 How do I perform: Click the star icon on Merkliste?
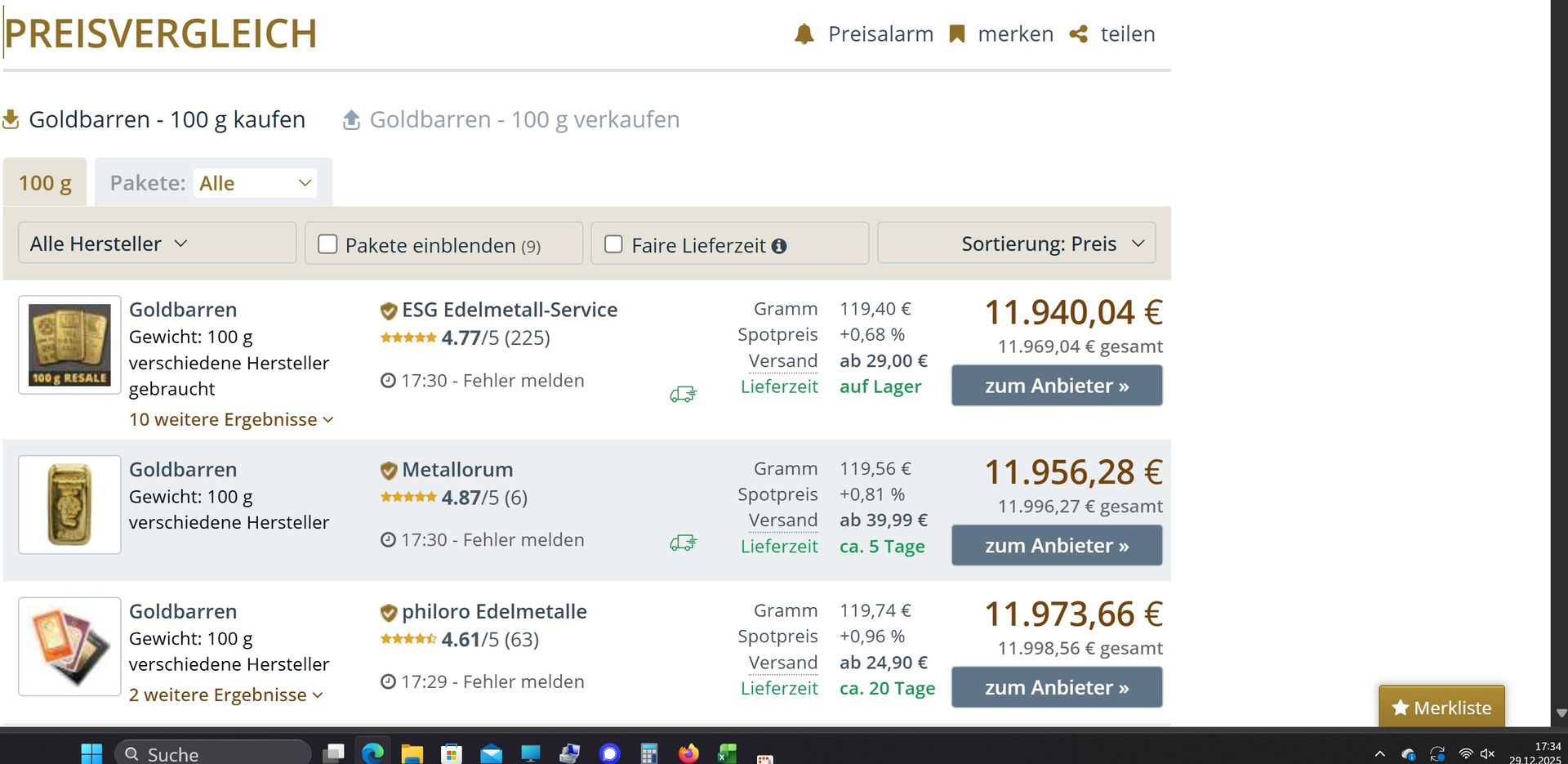tap(1401, 708)
